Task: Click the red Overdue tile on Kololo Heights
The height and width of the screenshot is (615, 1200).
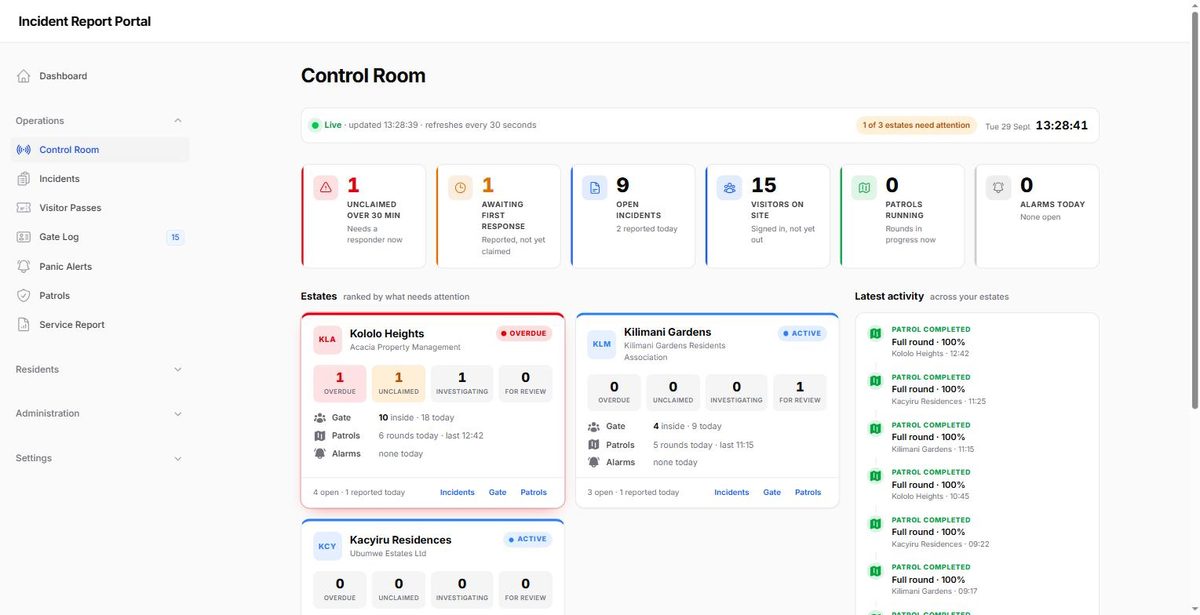Action: [340, 384]
